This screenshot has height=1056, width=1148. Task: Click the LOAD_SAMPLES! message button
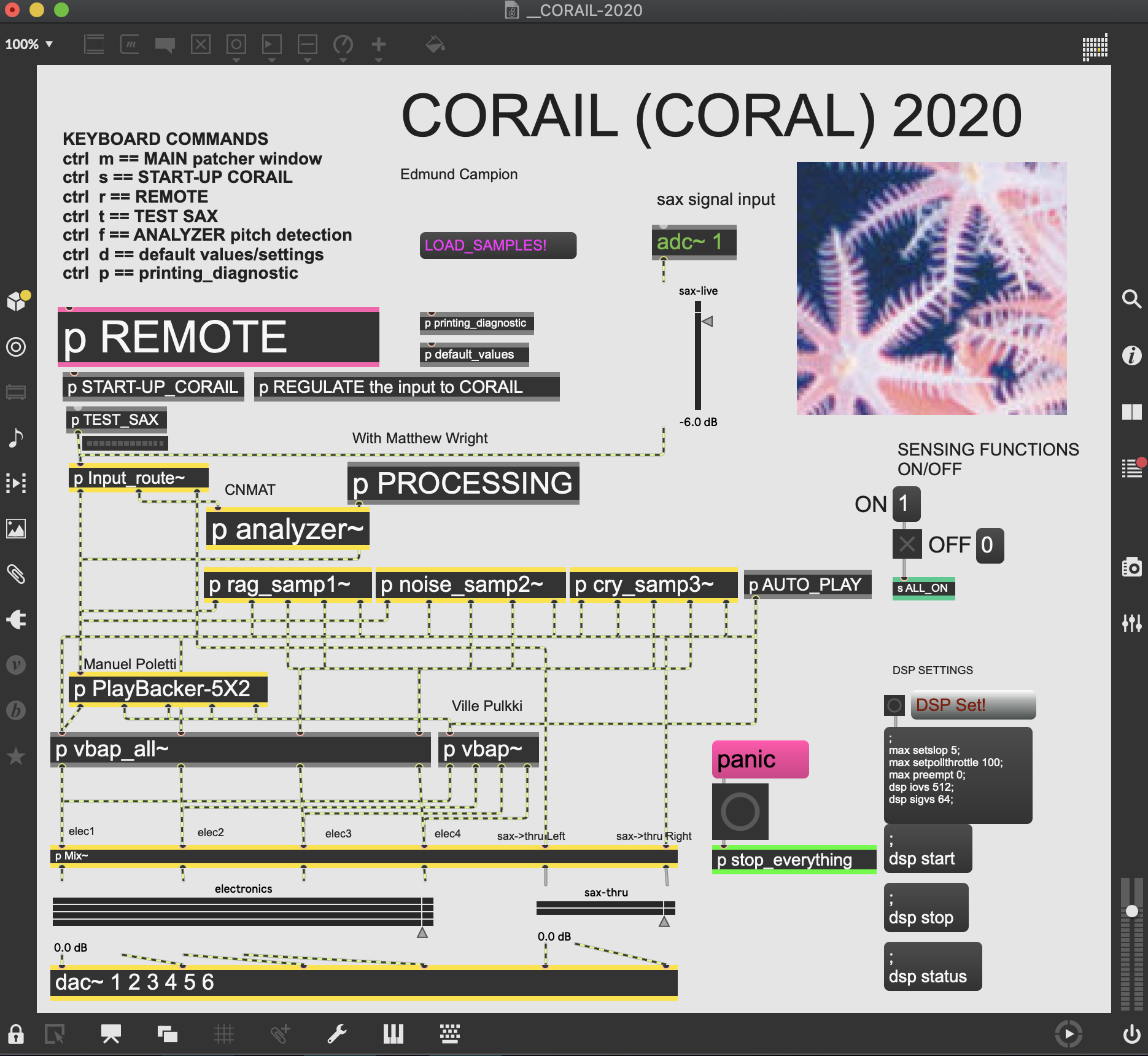coord(497,246)
